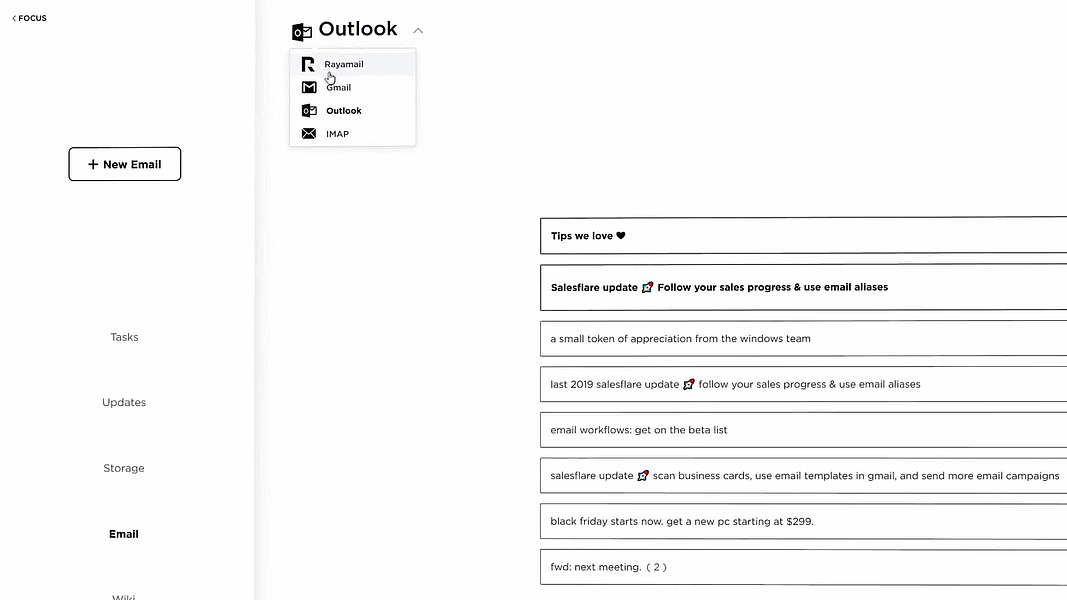The height and width of the screenshot is (600, 1067).
Task: Open the 'Tips we love' email
Action: (804, 235)
